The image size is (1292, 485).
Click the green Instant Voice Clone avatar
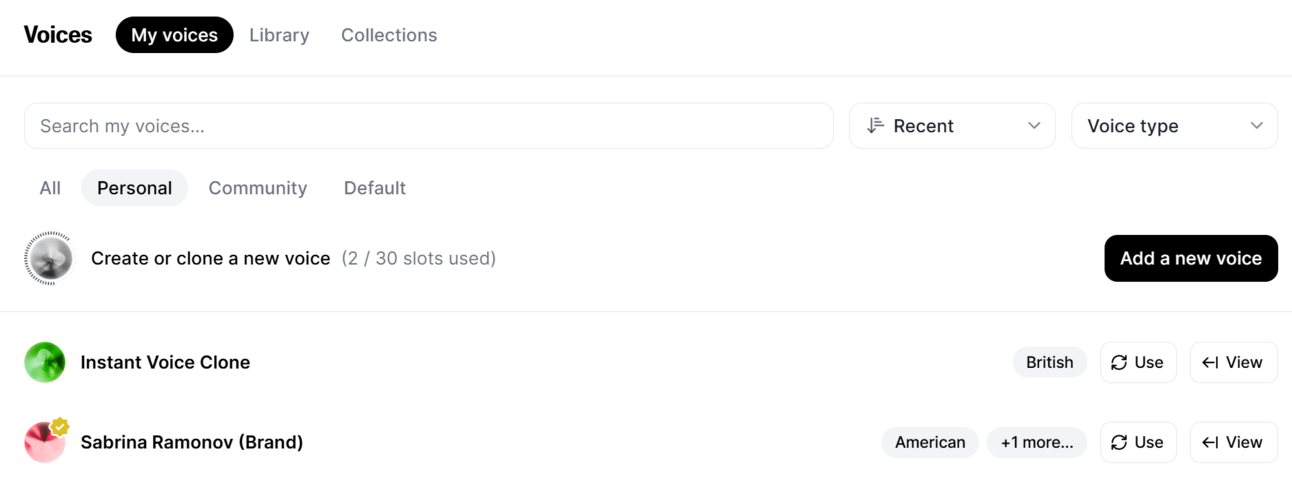click(45, 362)
